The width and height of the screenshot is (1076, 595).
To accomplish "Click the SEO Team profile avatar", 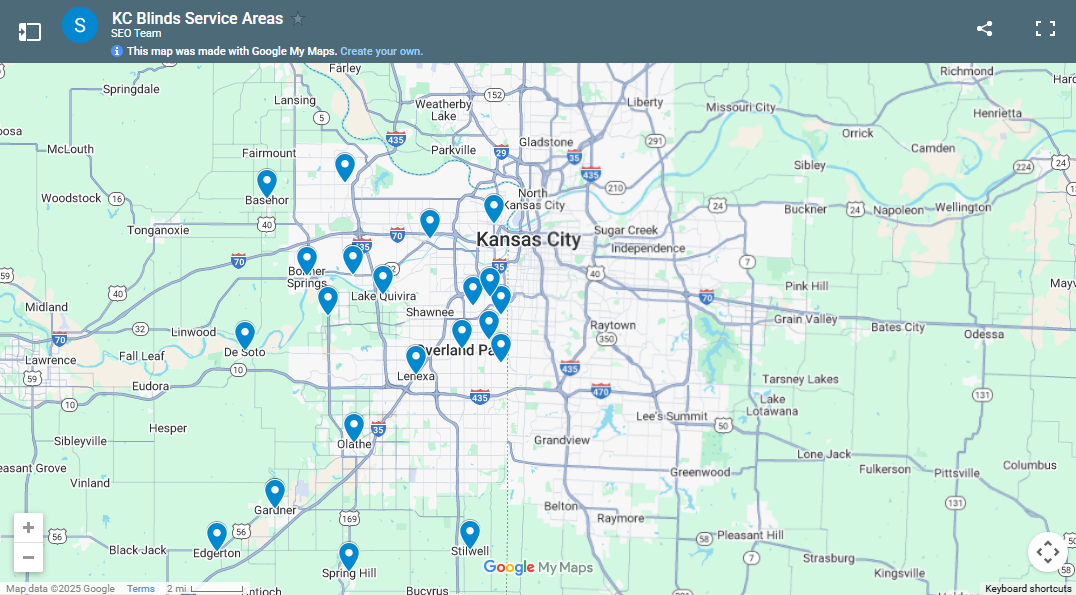I will tap(80, 25).
